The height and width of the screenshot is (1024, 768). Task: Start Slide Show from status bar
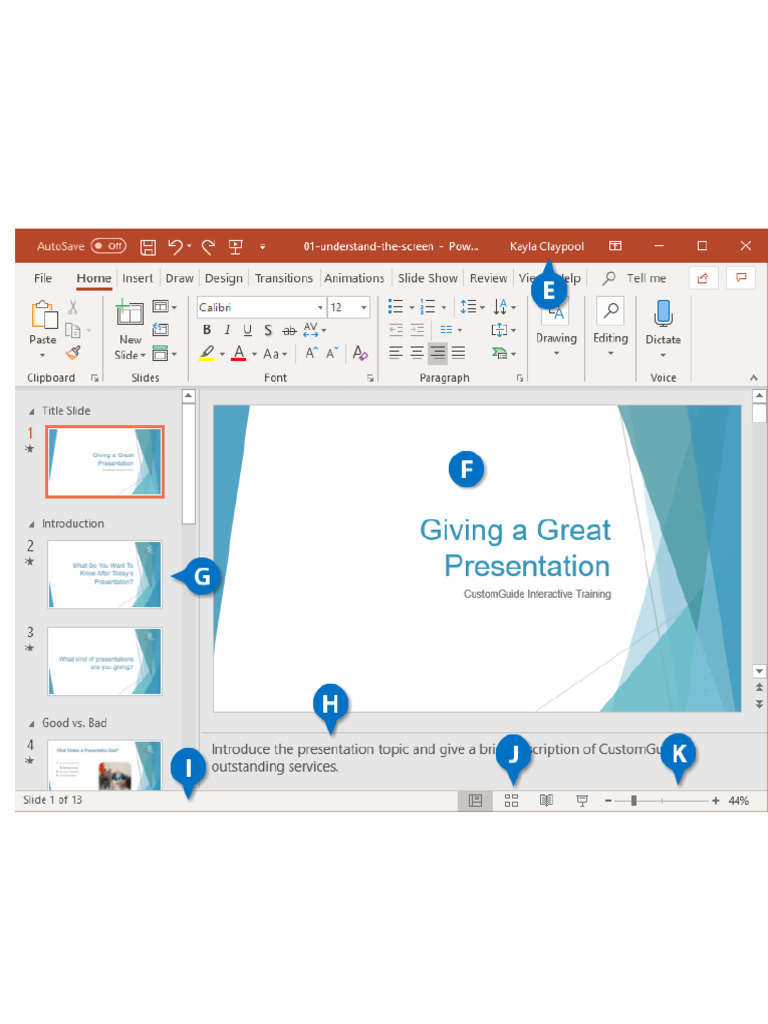[582, 801]
